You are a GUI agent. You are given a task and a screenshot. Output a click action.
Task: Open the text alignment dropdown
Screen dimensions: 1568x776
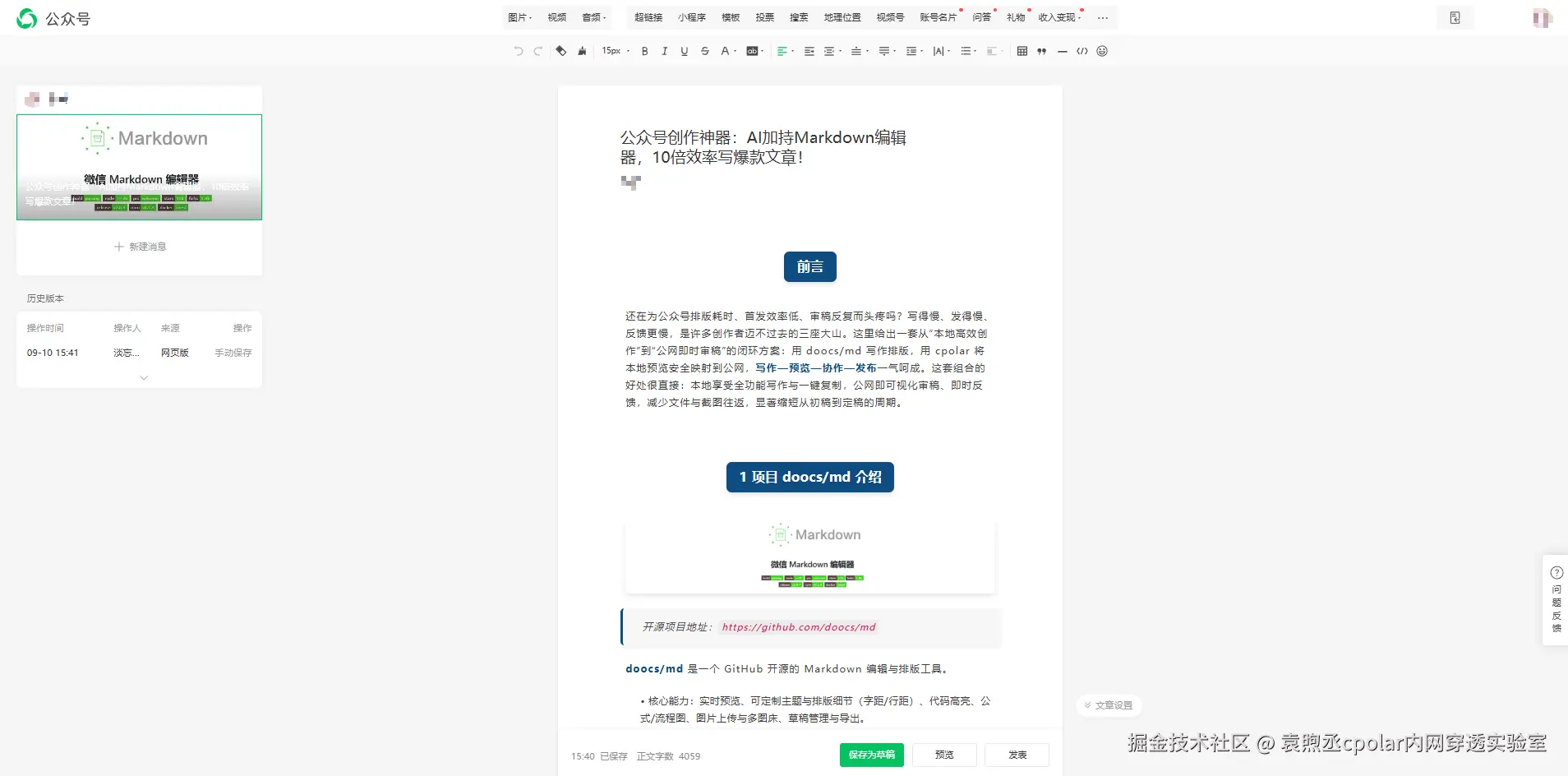pos(785,51)
